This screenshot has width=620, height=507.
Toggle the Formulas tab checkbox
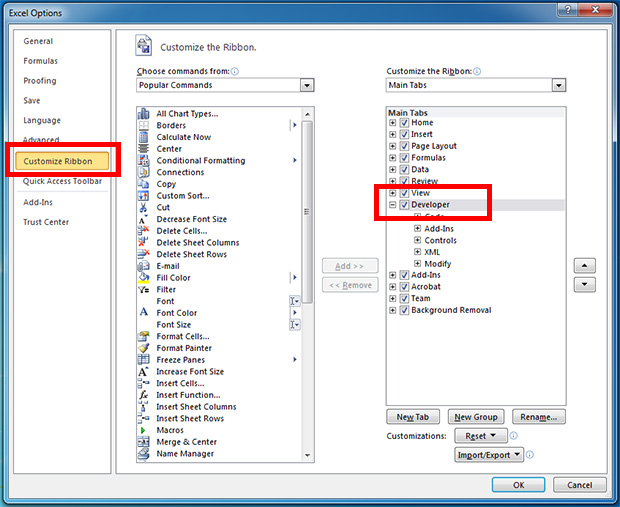[404, 158]
